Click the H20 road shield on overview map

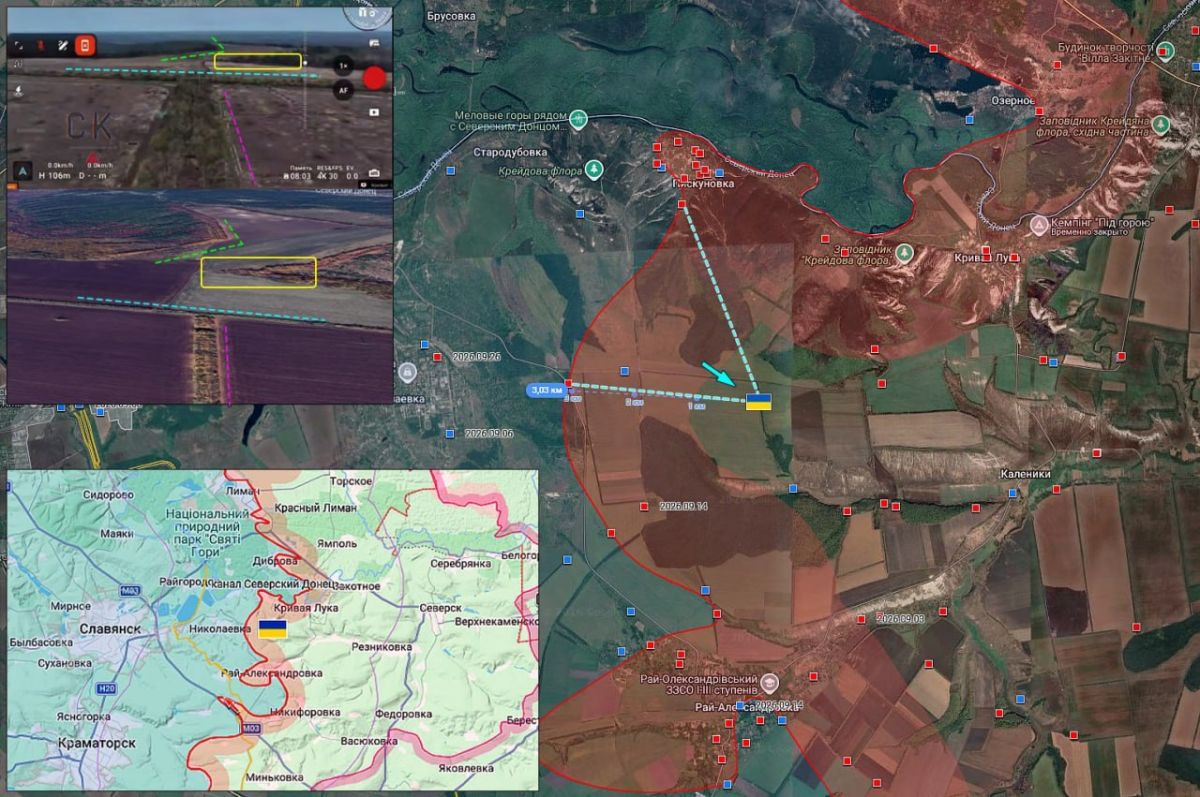(x=106, y=688)
